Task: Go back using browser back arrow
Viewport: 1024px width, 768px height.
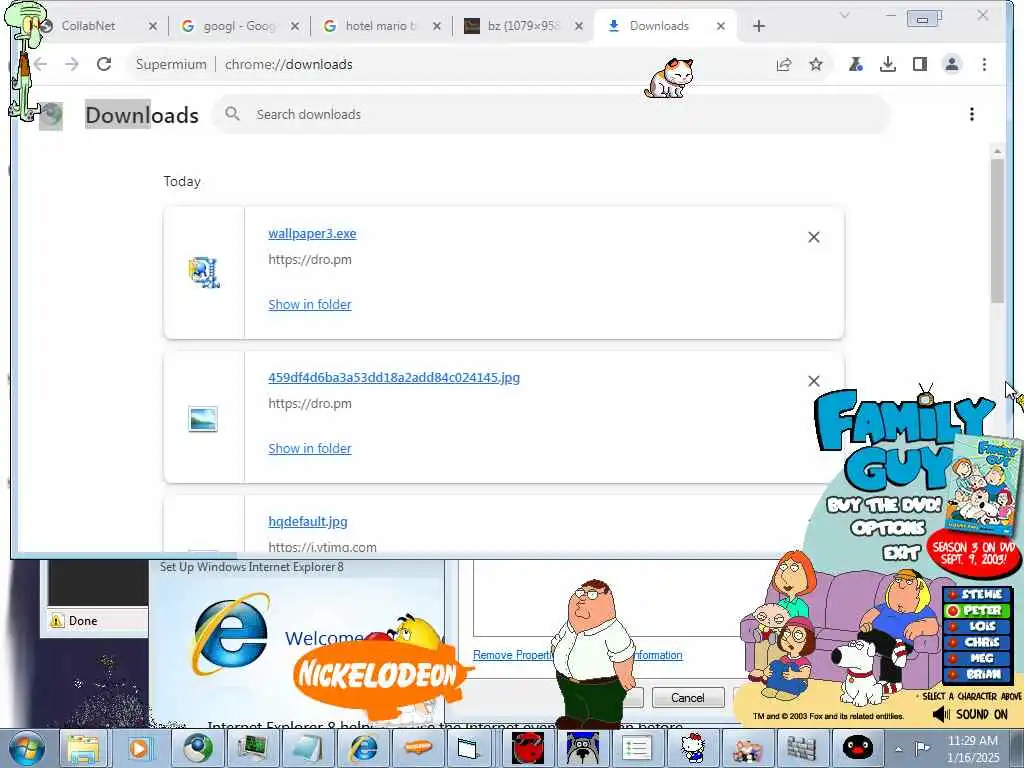Action: (x=40, y=64)
